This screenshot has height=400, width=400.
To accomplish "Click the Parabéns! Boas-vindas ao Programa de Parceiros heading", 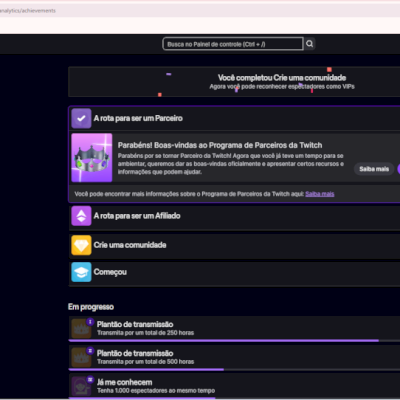I will click(220, 145).
